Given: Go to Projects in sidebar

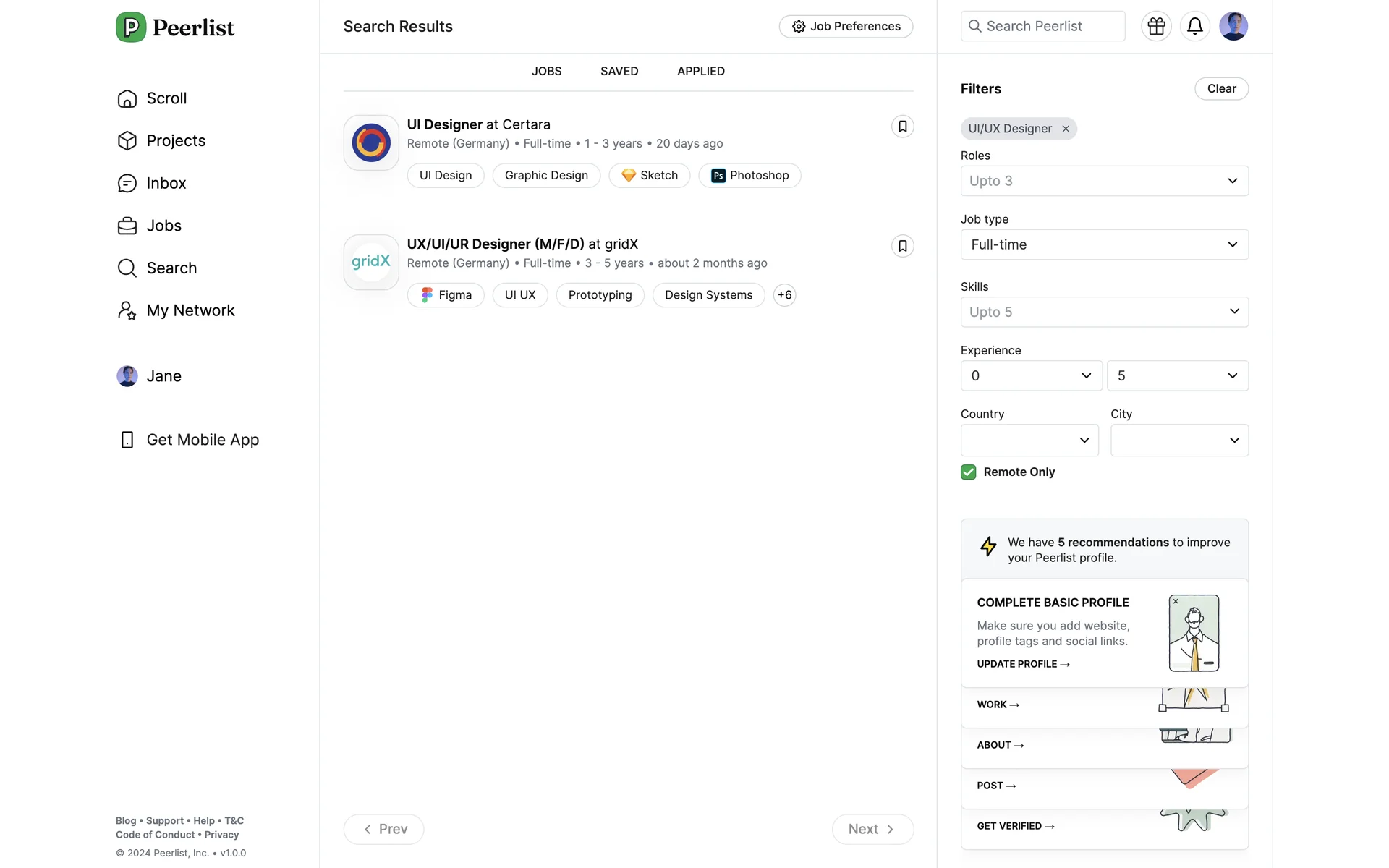Looking at the screenshot, I should click(175, 140).
